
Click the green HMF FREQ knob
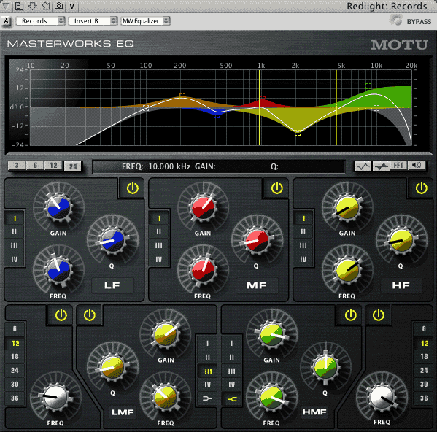coord(272,398)
